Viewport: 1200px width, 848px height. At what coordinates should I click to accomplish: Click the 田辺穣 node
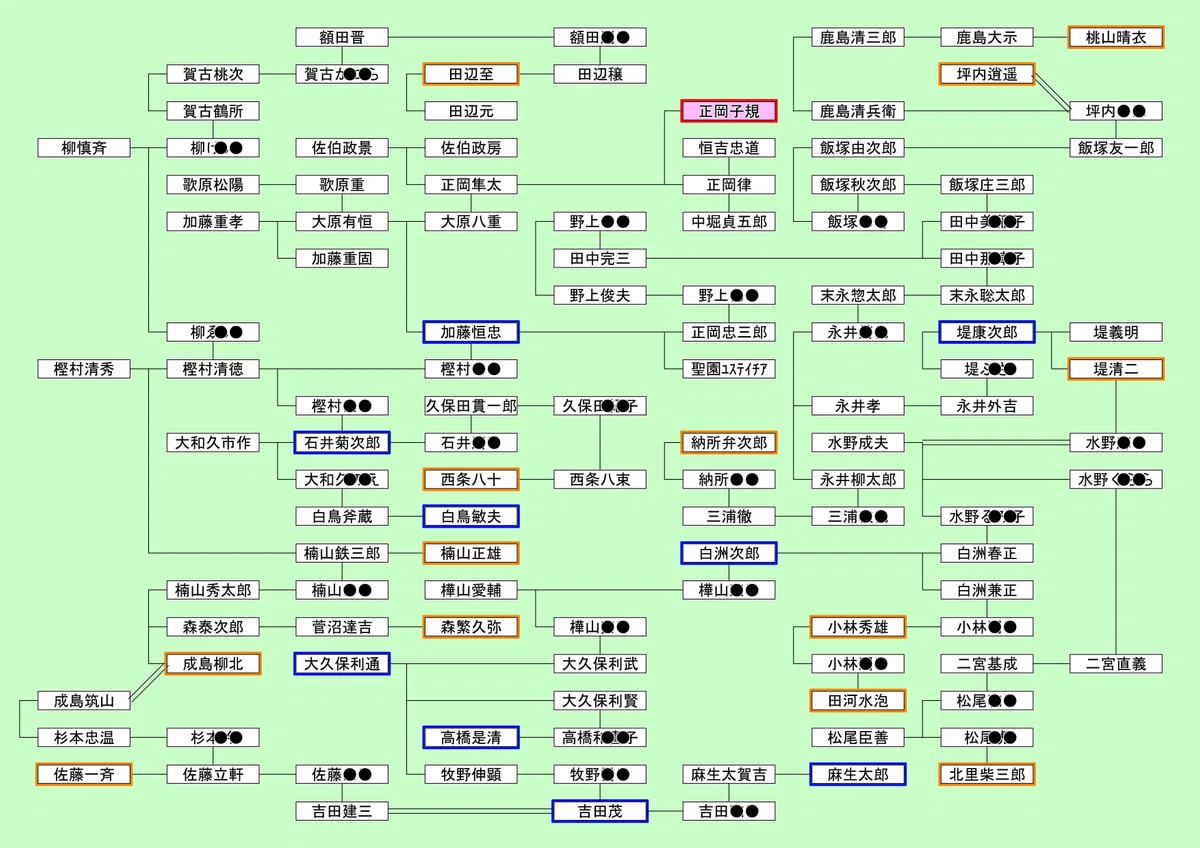600,74
